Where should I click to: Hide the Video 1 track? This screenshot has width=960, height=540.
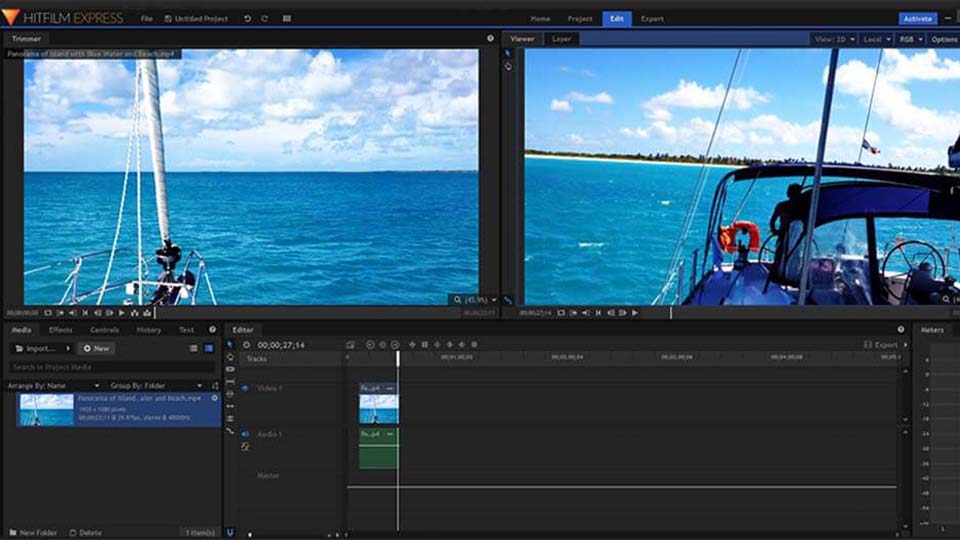246,388
